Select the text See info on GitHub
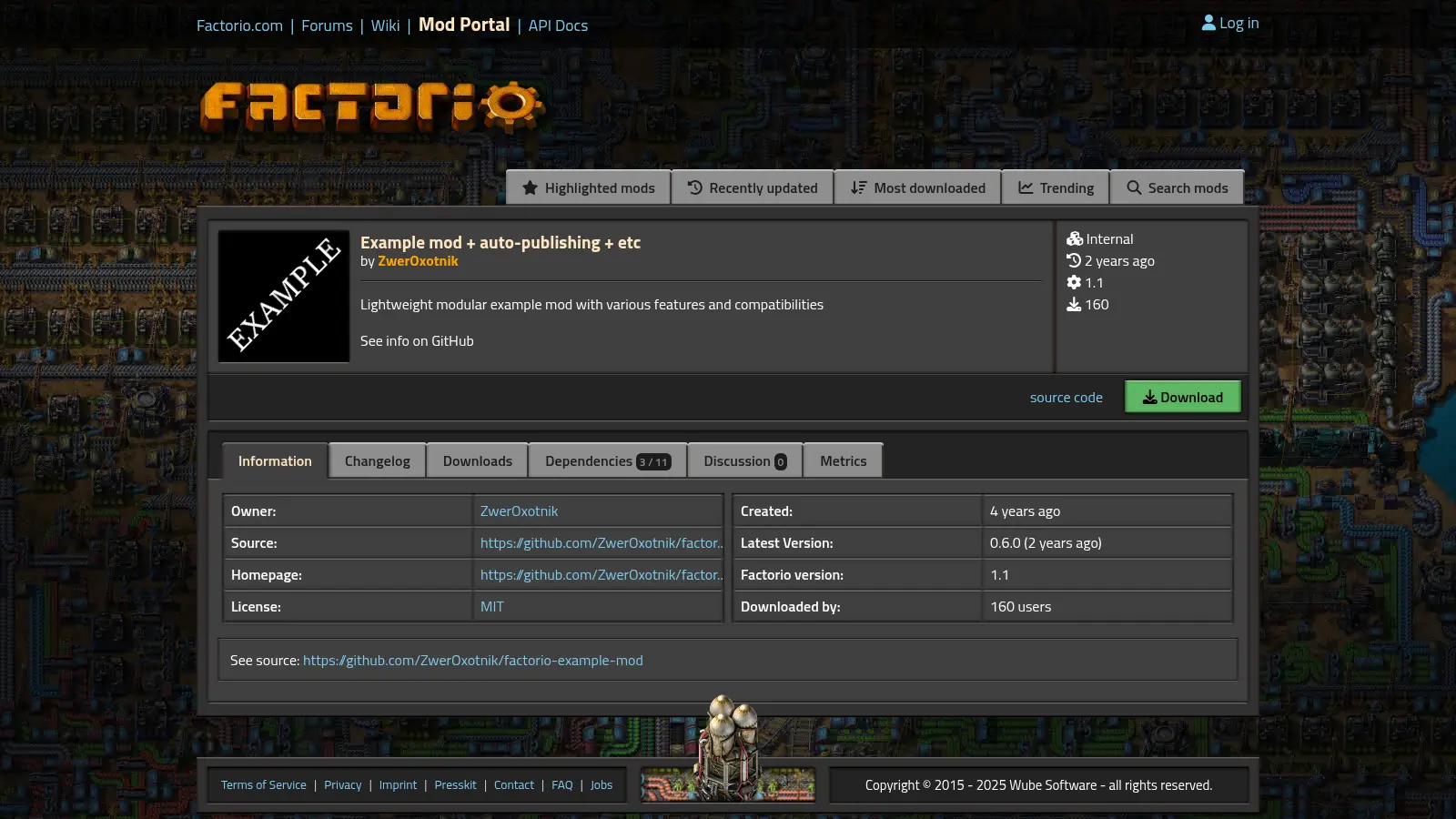 (417, 340)
